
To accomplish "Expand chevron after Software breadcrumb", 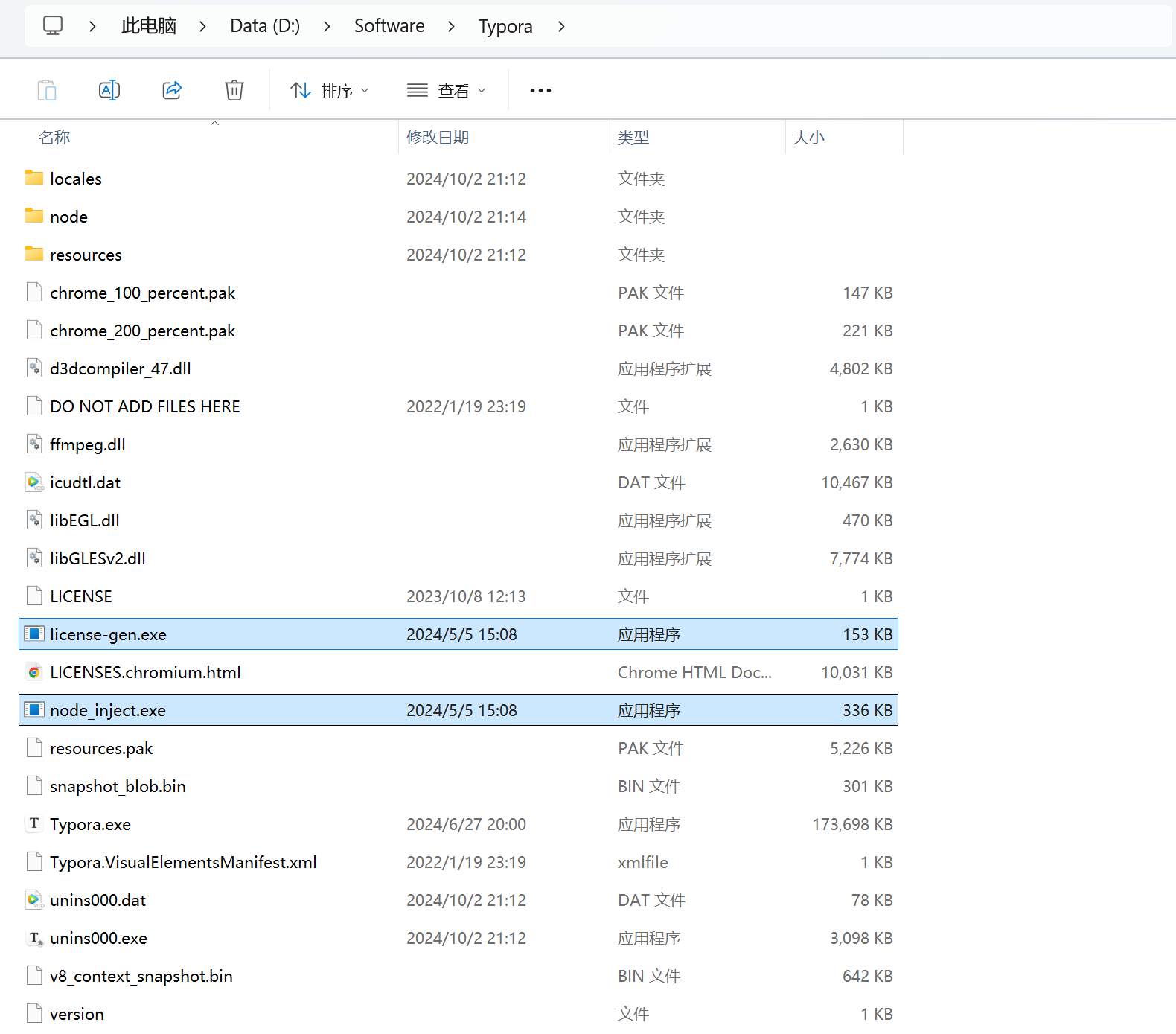I will point(451,26).
